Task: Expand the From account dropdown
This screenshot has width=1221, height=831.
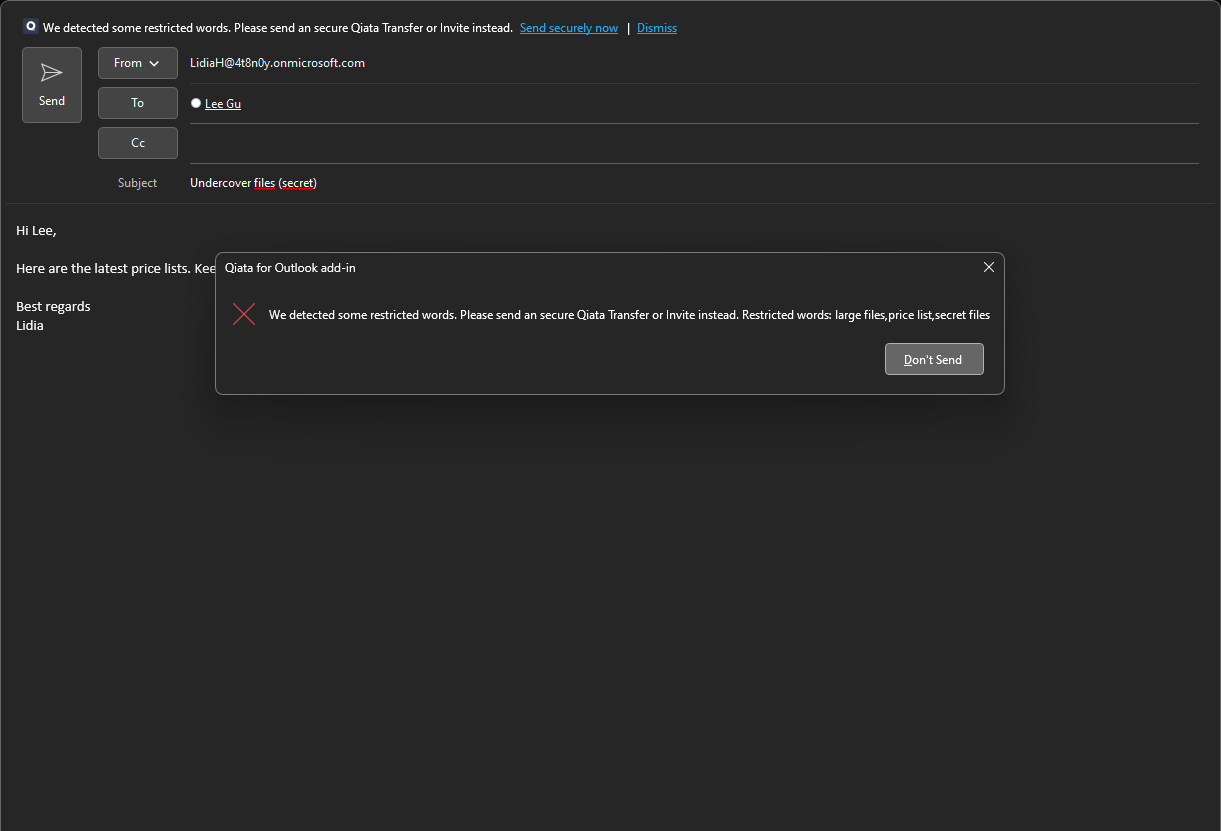Action: pyautogui.click(x=138, y=63)
